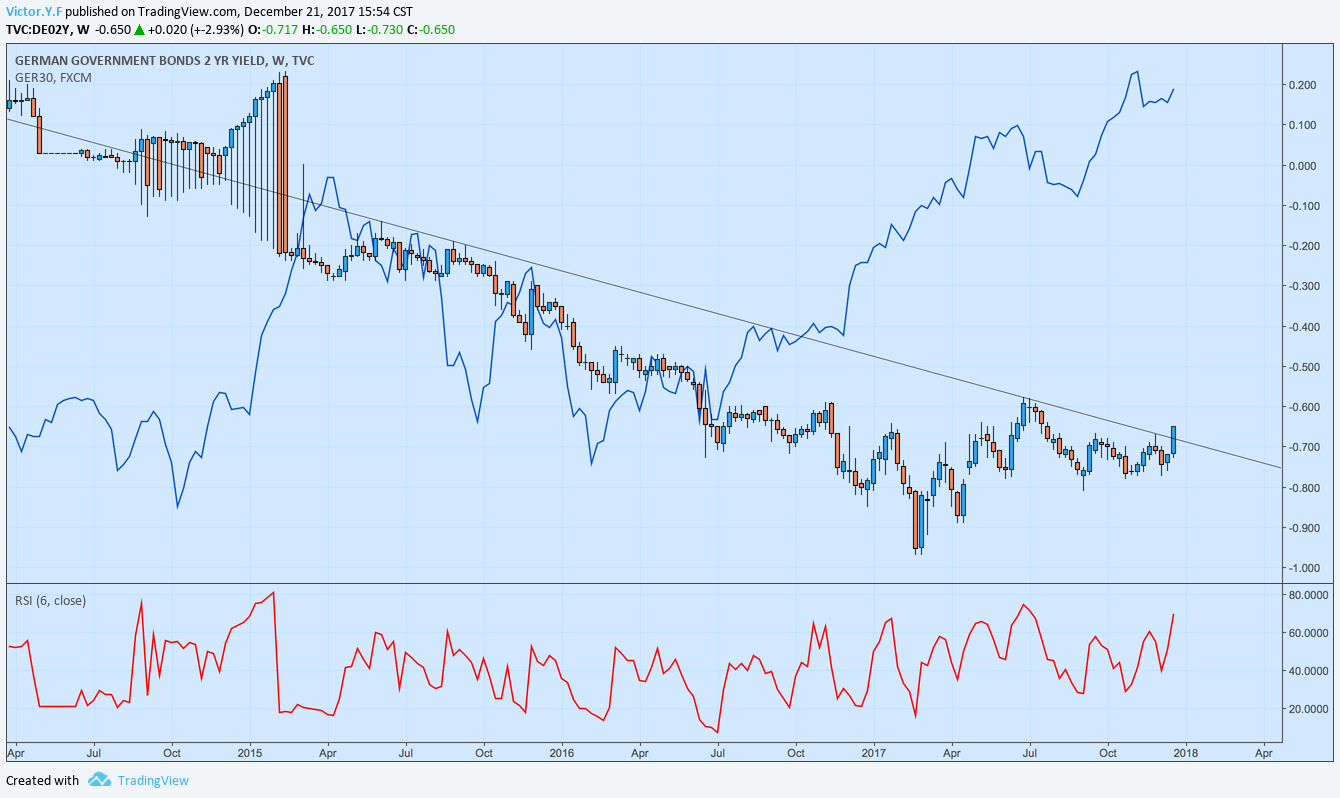Click the 0.000 price axis label
1340x798 pixels.
tap(1301, 165)
